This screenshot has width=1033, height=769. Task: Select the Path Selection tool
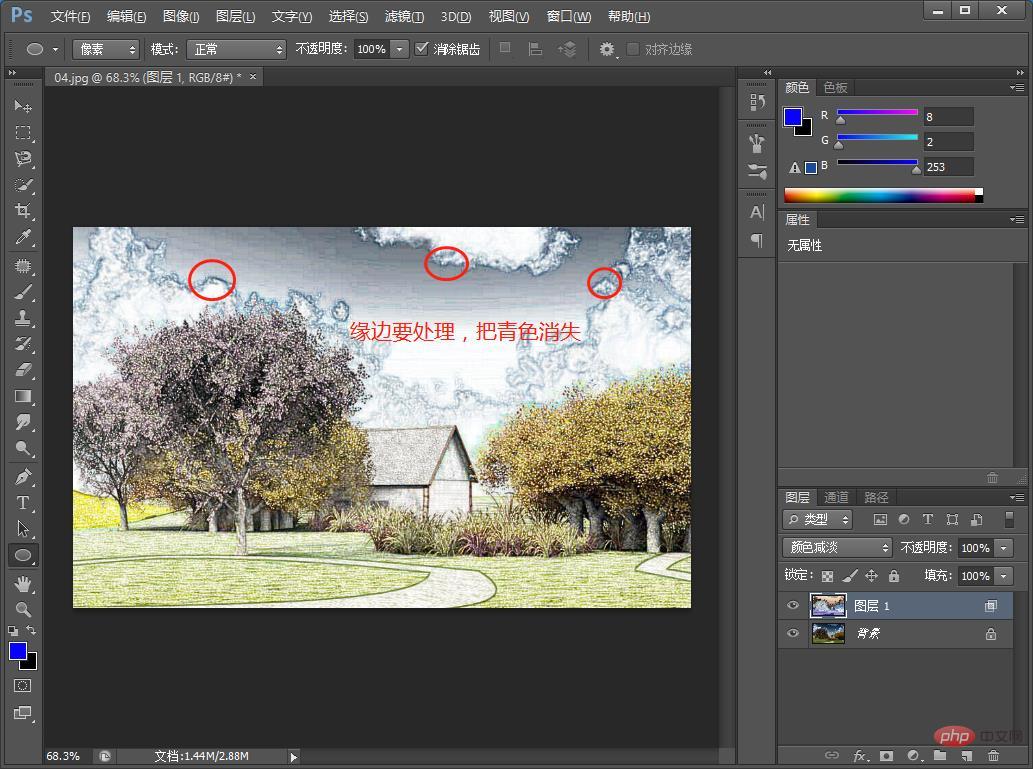click(x=23, y=528)
